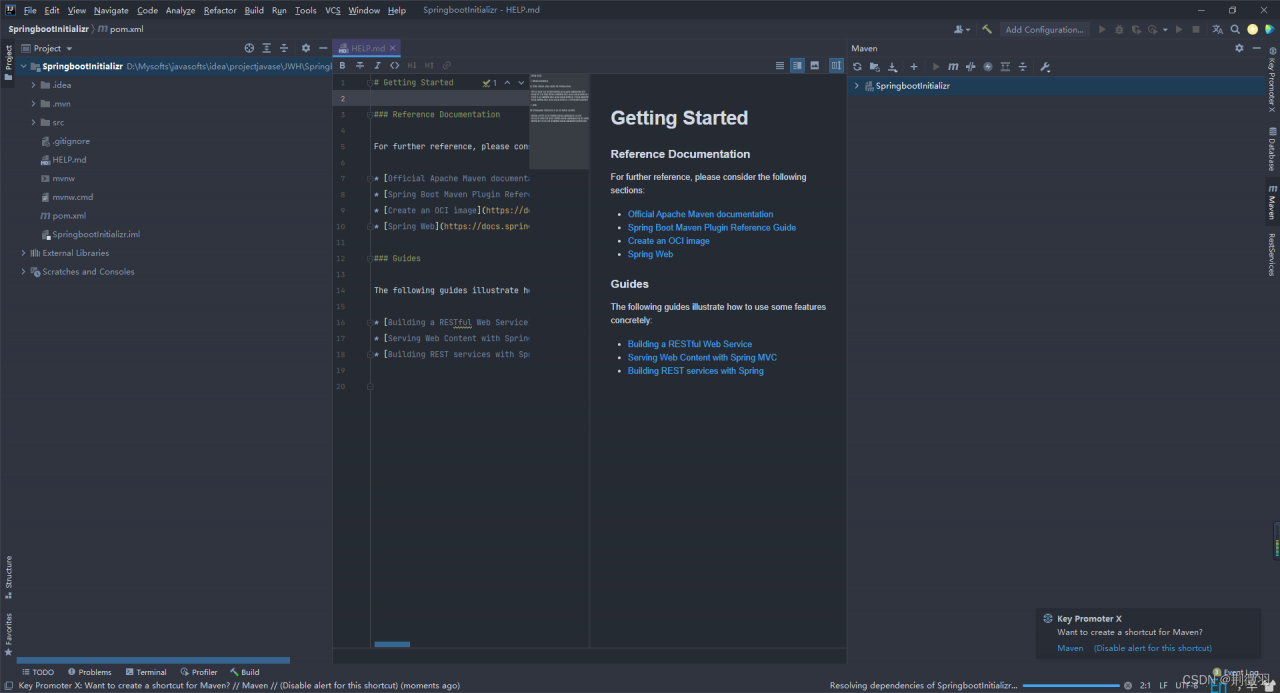Click the Add Maven Projects plus icon
Viewport: 1280px width, 693px height.
[913, 67]
